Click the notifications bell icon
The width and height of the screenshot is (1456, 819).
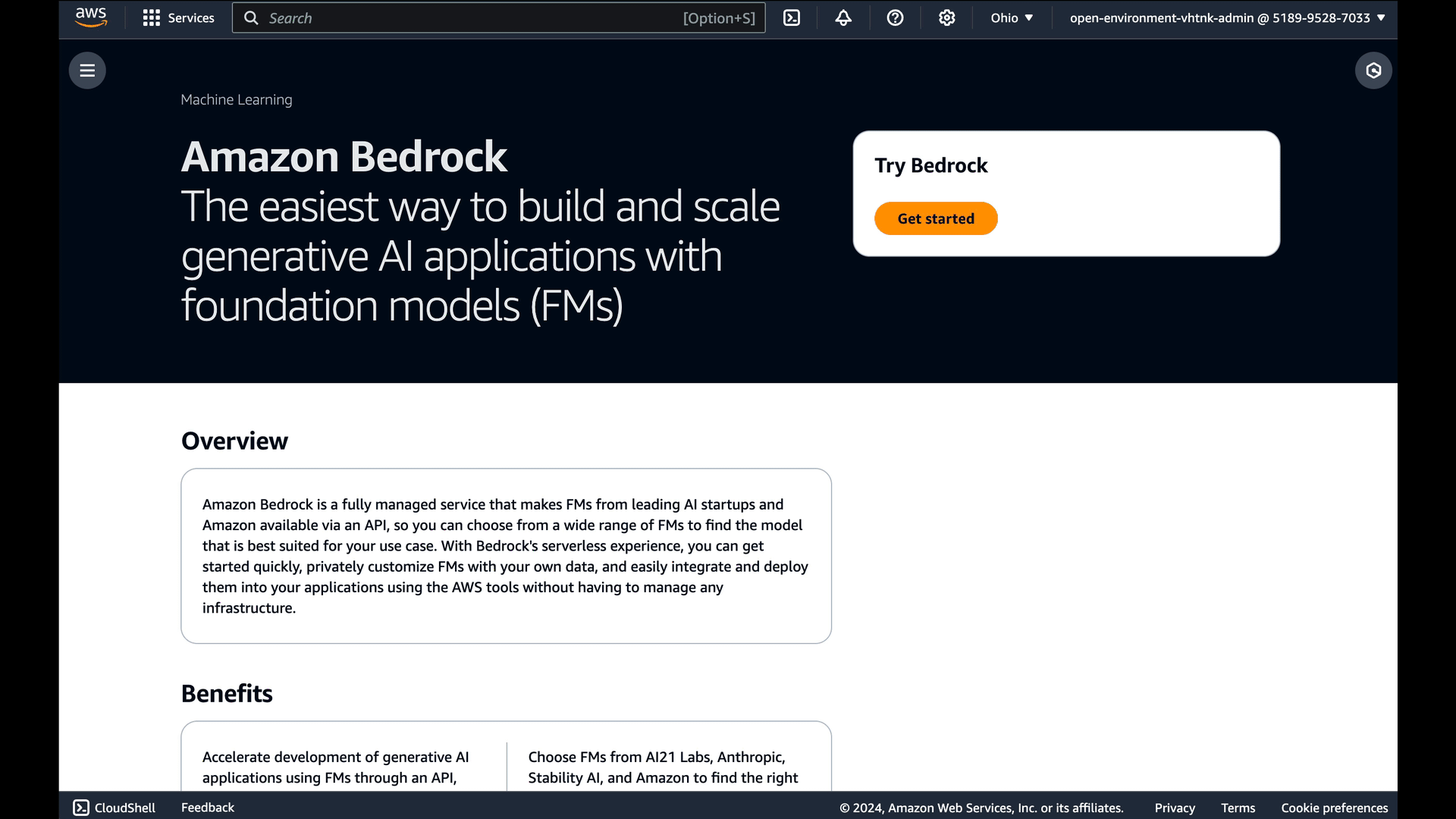[843, 18]
